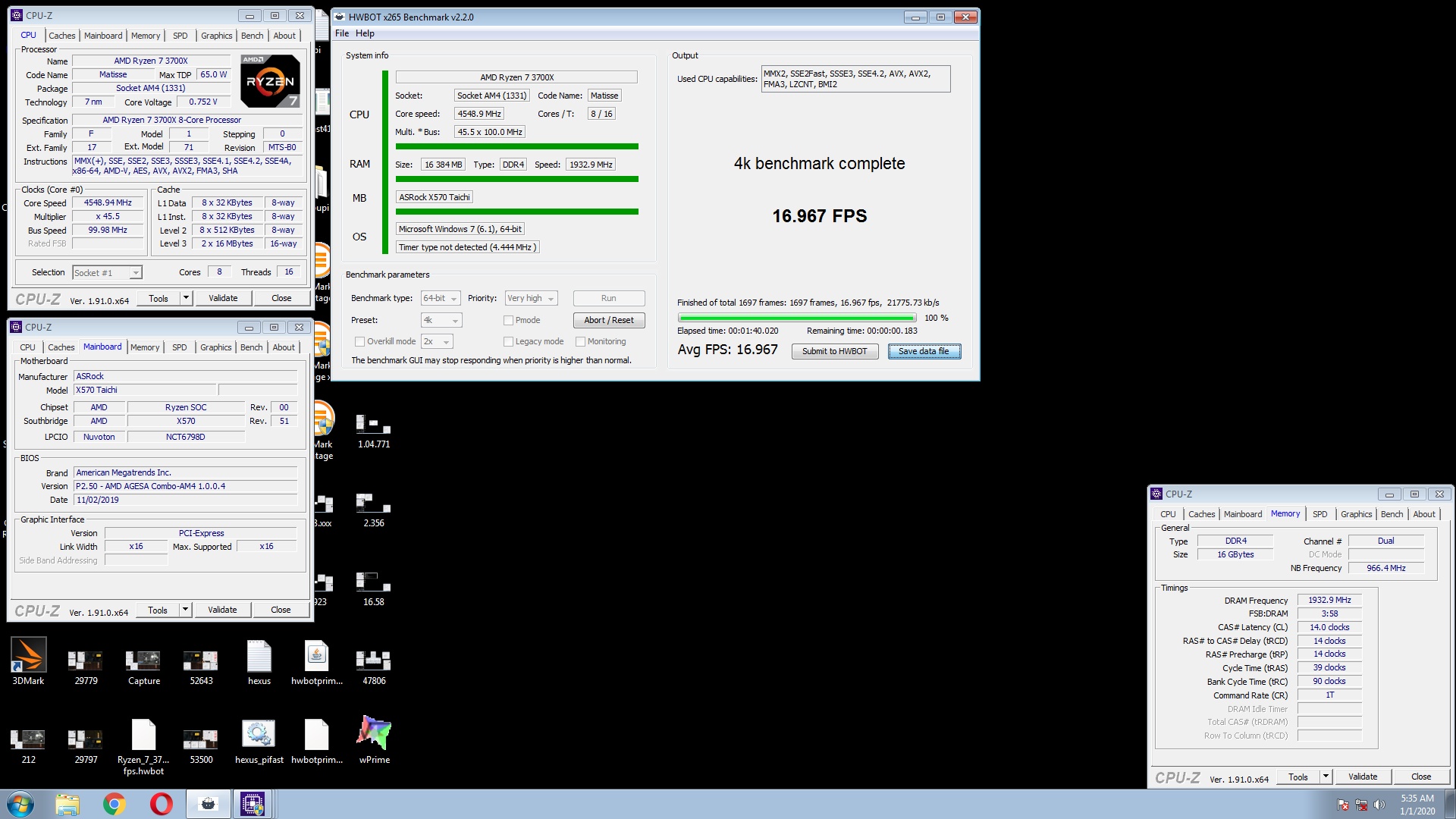Viewport: 1456px width, 819px height.
Task: Click the AMD Ryzen 7 logo in CPU-Z
Action: point(270,80)
